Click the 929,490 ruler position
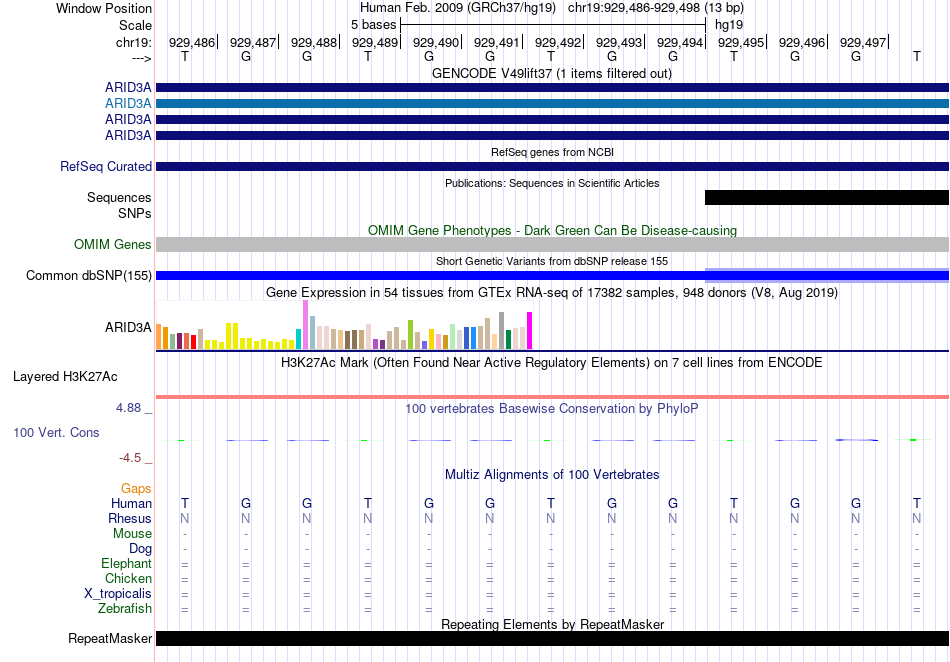Viewport: 950px width, 662px height. 436,42
